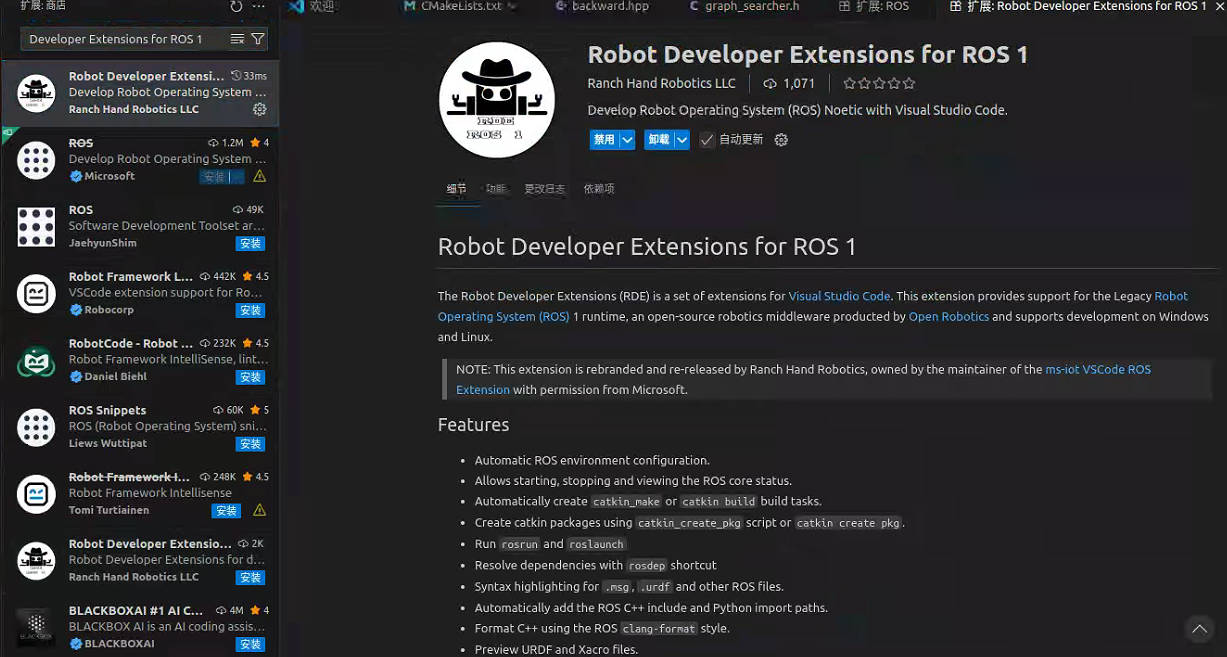Screen dimensions: 1227x657
Task: Click ROS Snippets dotted circle icon
Action: coord(36,428)
